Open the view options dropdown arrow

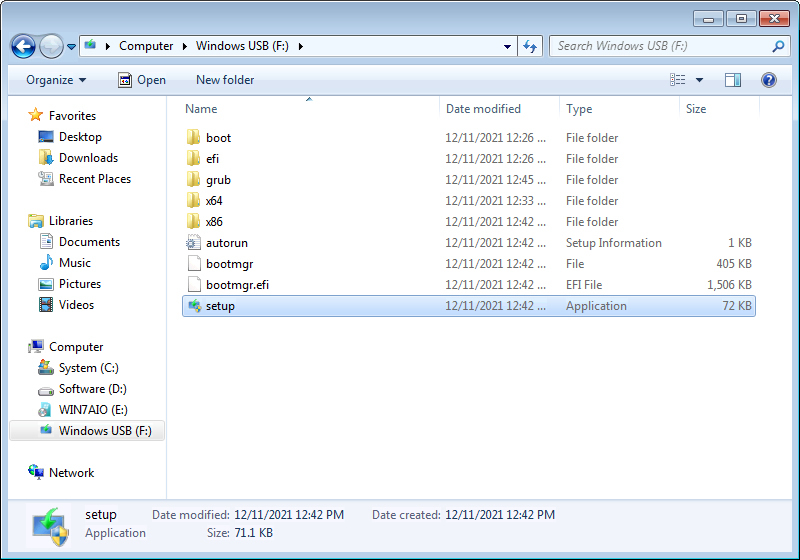pos(699,80)
